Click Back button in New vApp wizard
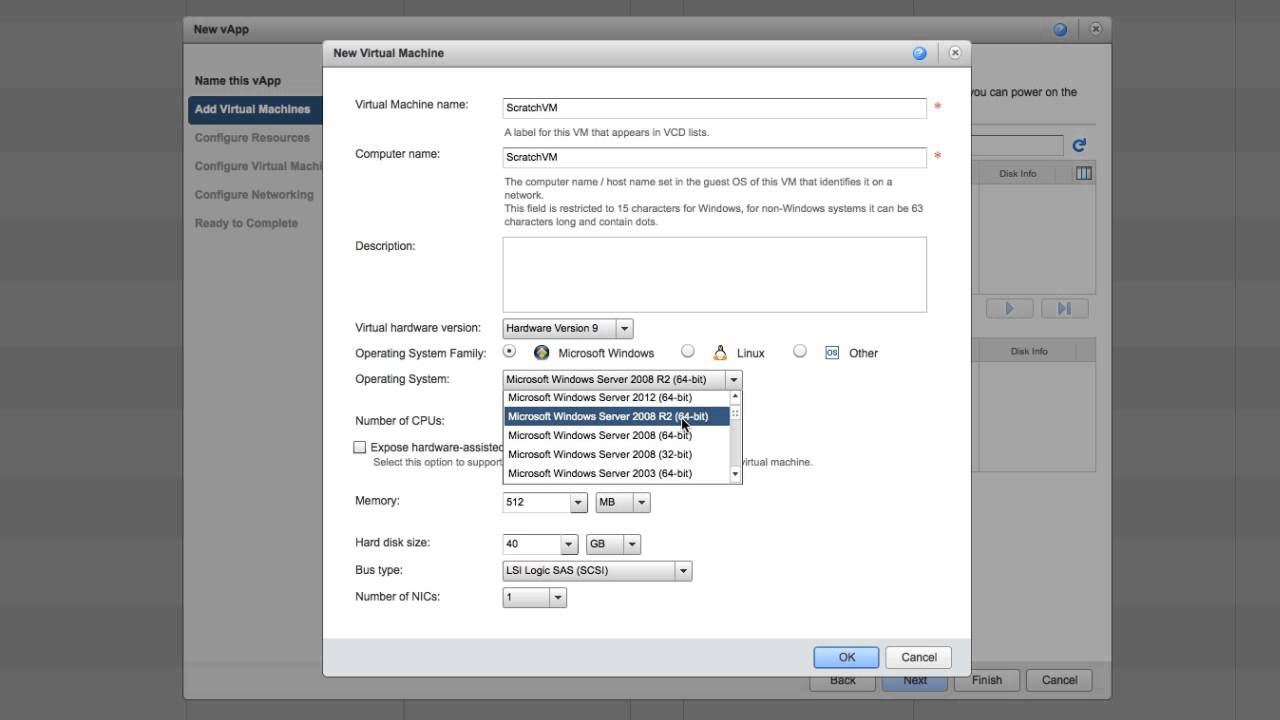Viewport: 1280px width, 720px height. point(842,681)
